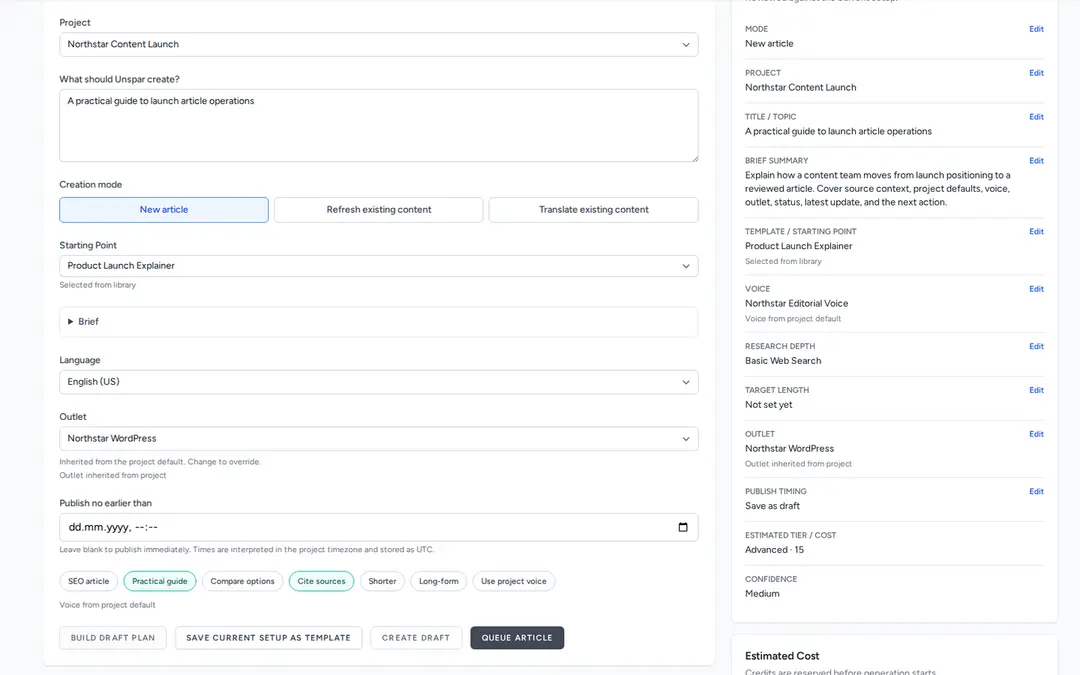
Task: Select Translate existing content mode
Action: [594, 209]
